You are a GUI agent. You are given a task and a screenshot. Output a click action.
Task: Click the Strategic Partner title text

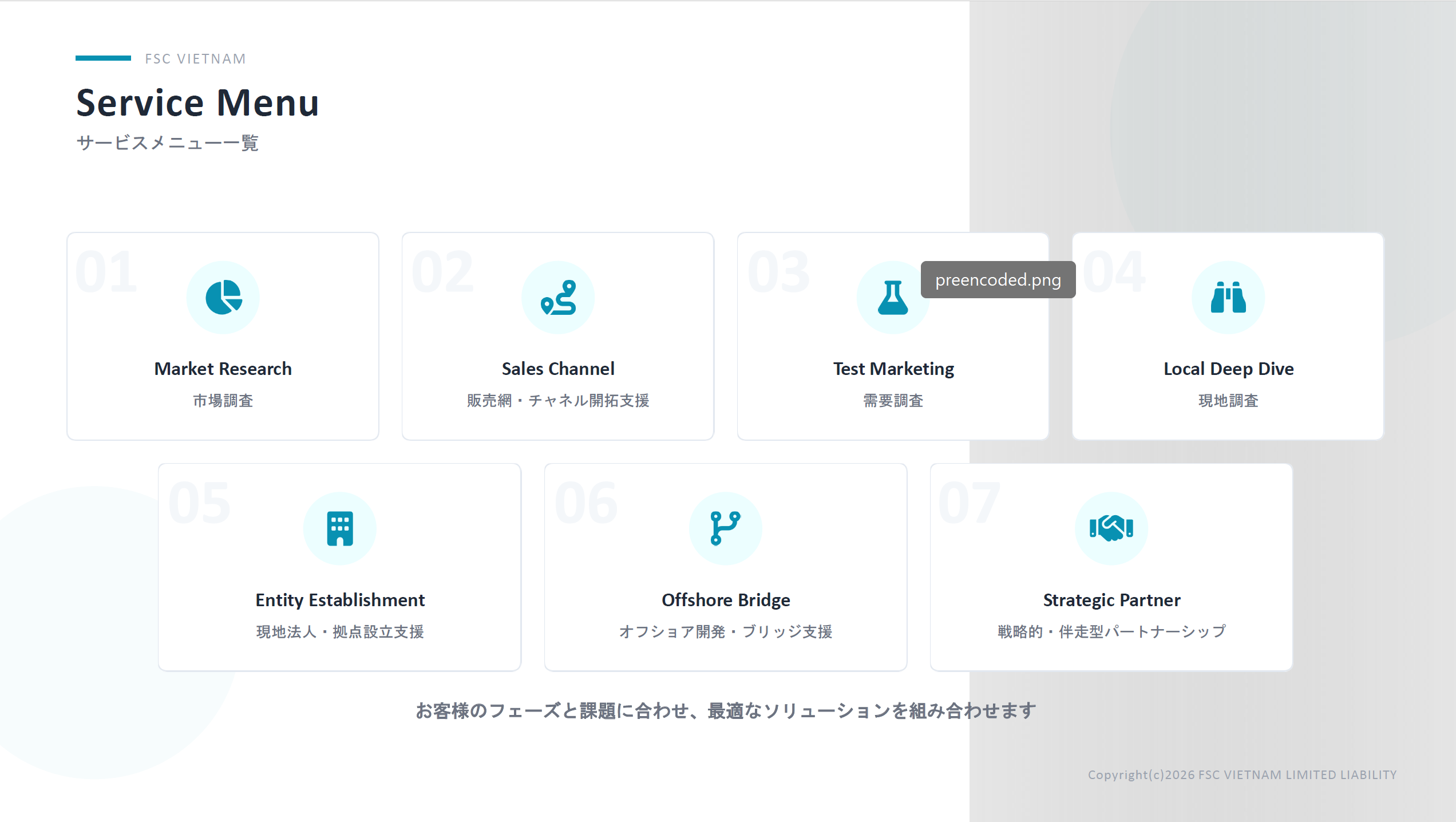[1111, 600]
